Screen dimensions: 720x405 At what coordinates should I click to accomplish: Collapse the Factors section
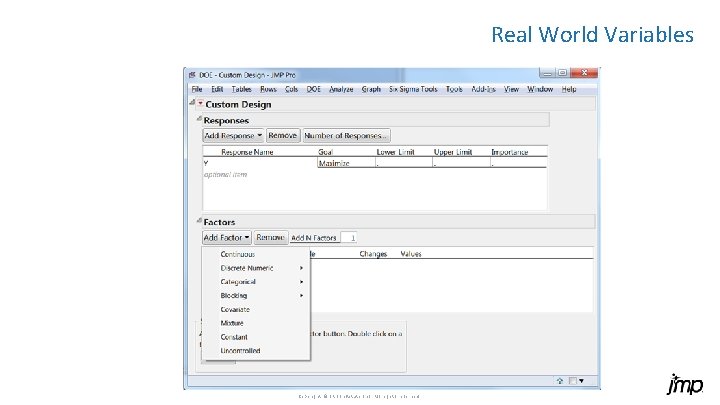pyautogui.click(x=199, y=220)
